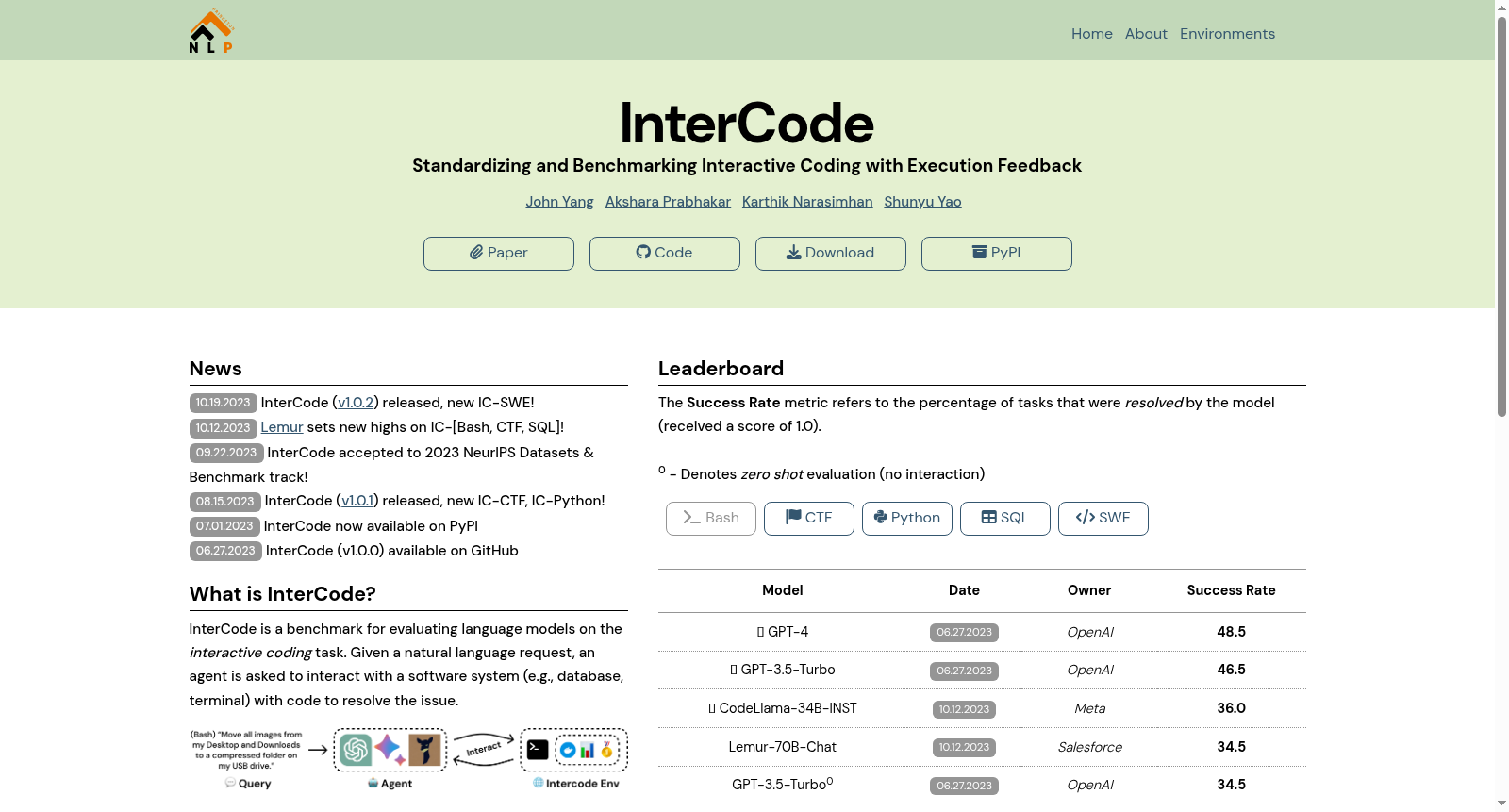This screenshot has width=1509, height=812.
Task: Click the GitHub icon on Code
Action: 643,252
